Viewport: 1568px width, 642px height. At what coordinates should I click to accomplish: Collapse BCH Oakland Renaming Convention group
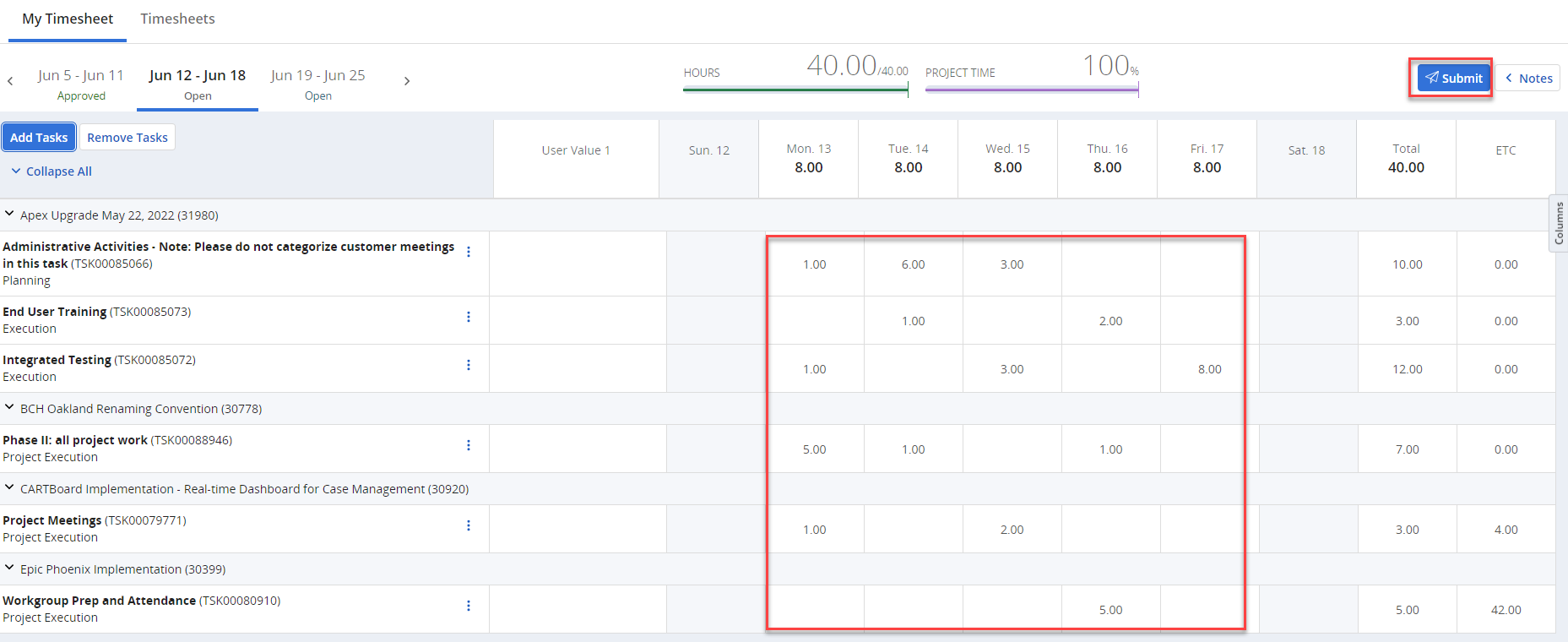[x=9, y=408]
